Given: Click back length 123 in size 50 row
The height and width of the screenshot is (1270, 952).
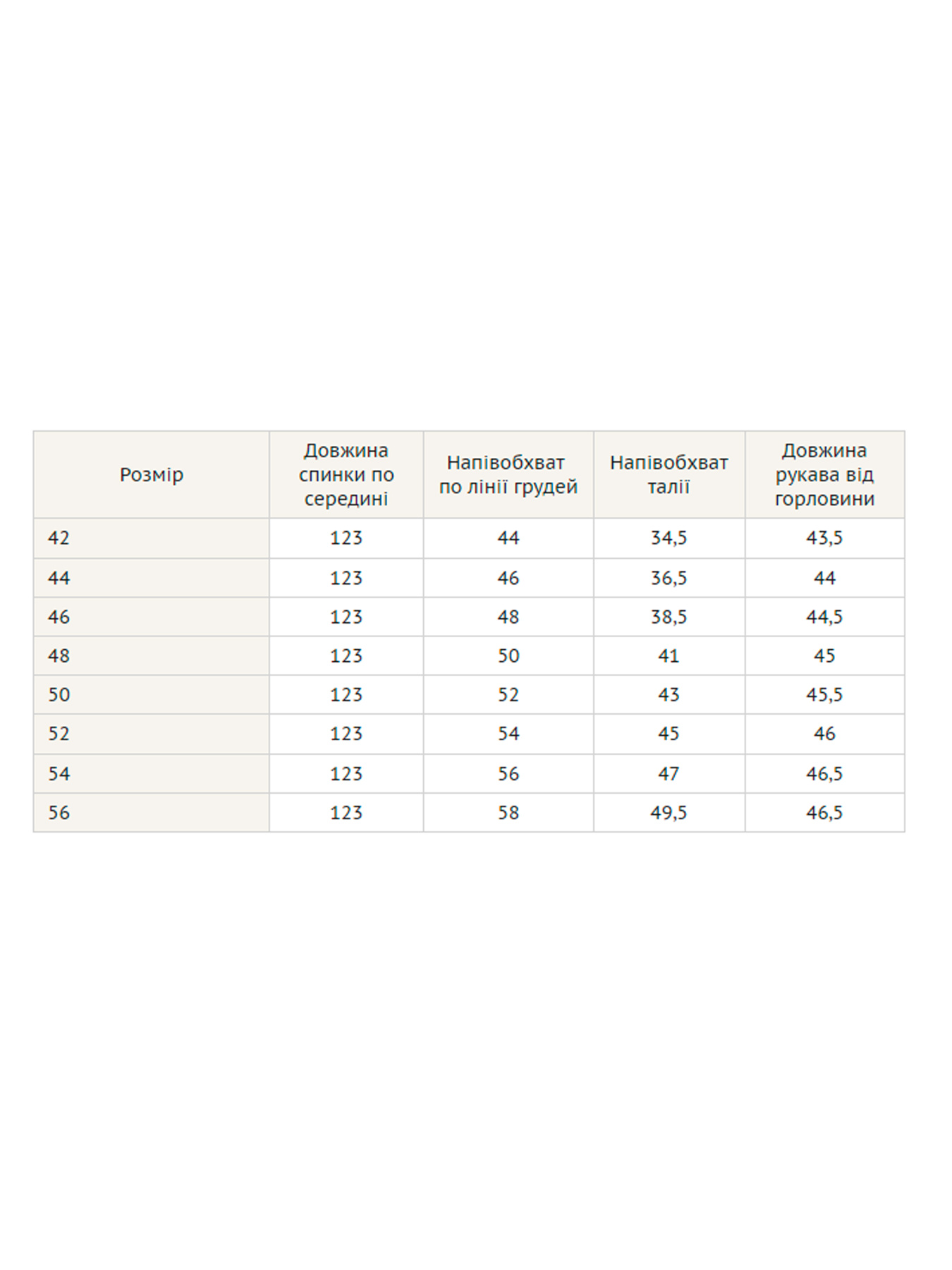Looking at the screenshot, I should pos(346,695).
